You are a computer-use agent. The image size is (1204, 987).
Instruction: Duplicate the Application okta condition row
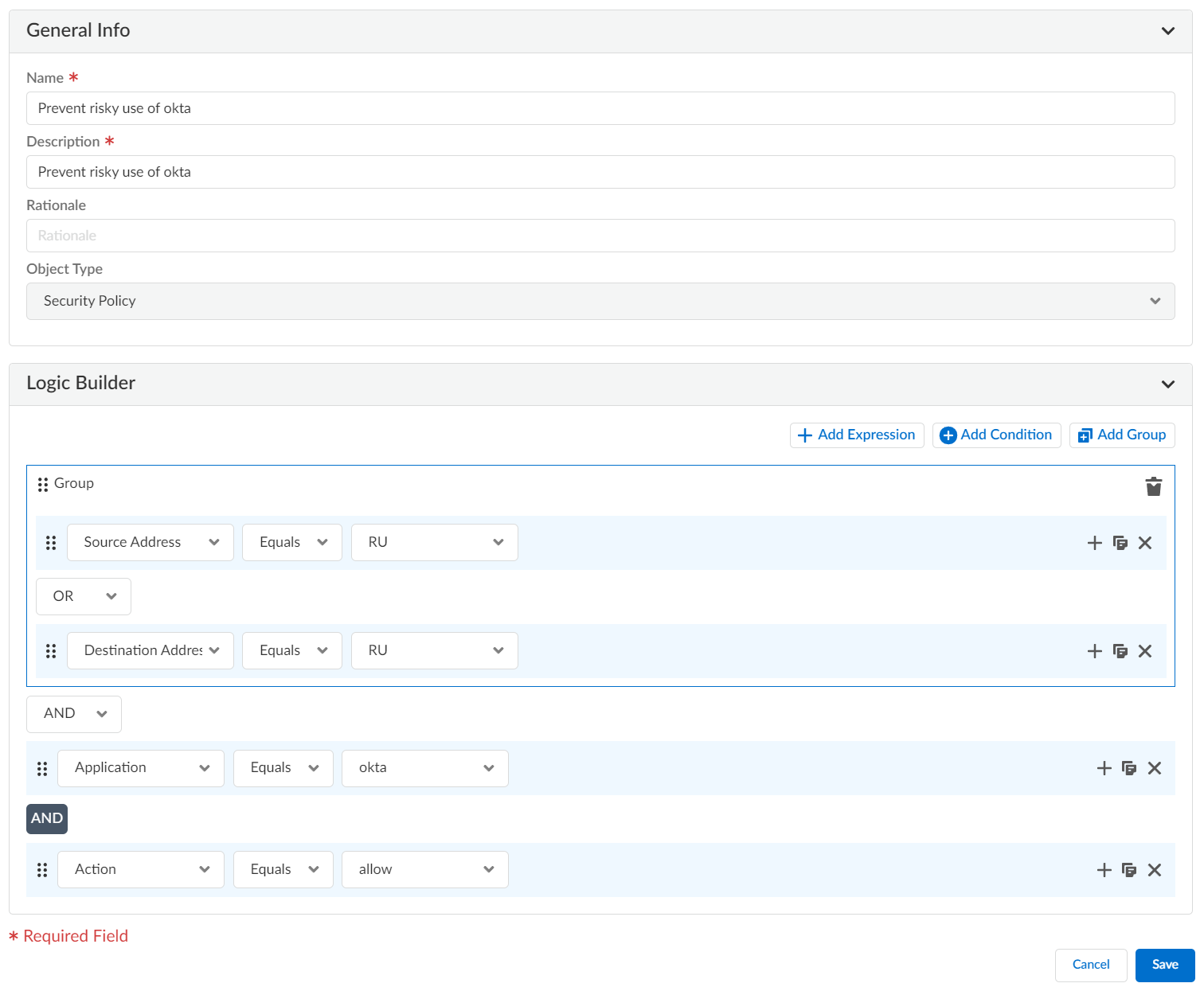coord(1128,768)
